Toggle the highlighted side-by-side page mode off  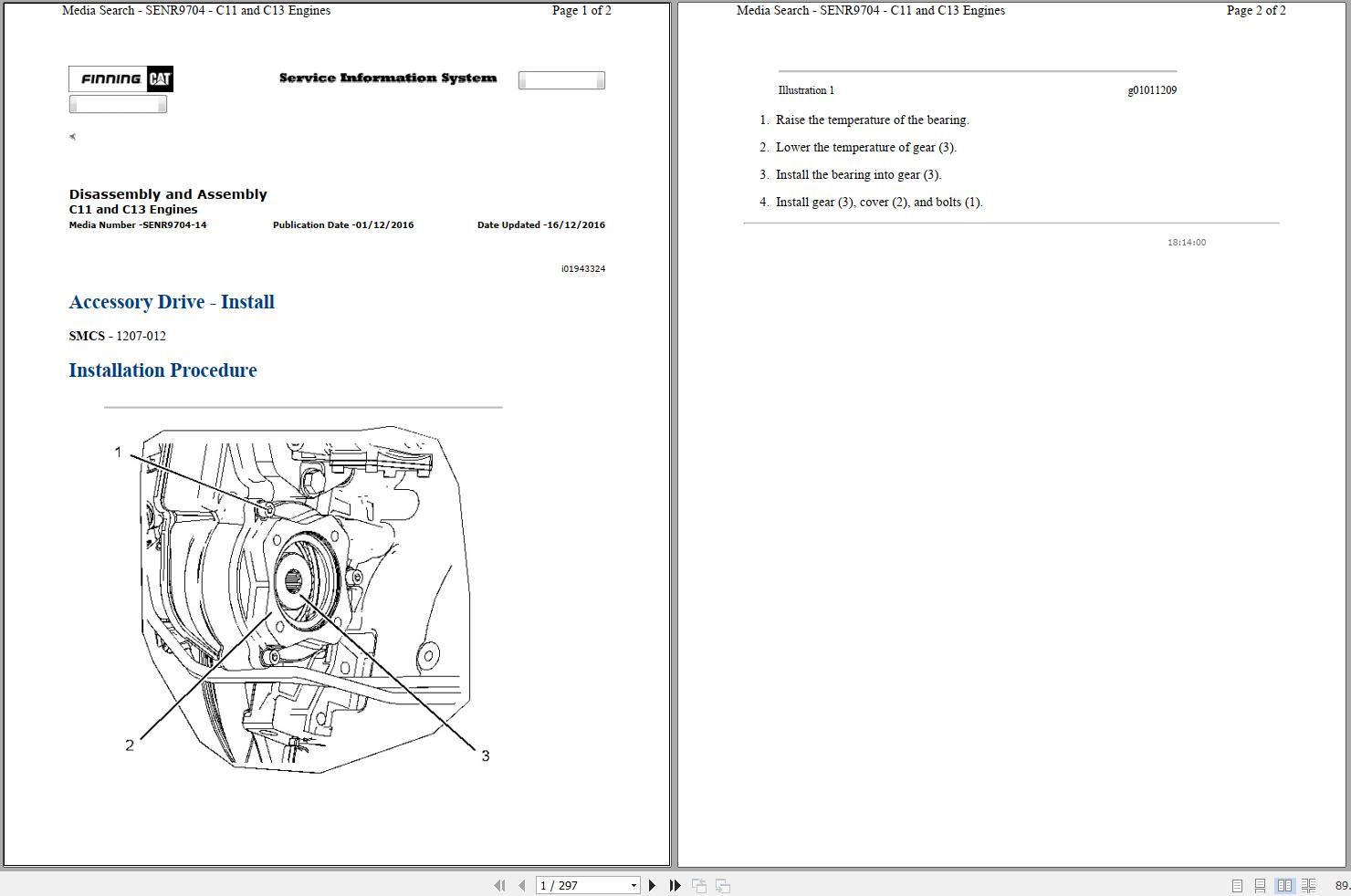[x=1285, y=885]
